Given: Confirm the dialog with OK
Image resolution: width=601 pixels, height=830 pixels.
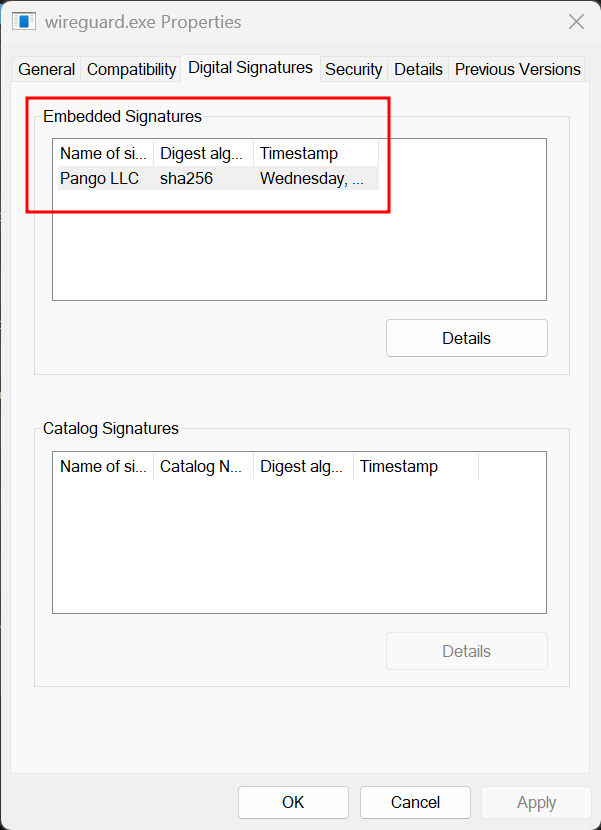Looking at the screenshot, I should point(293,802).
